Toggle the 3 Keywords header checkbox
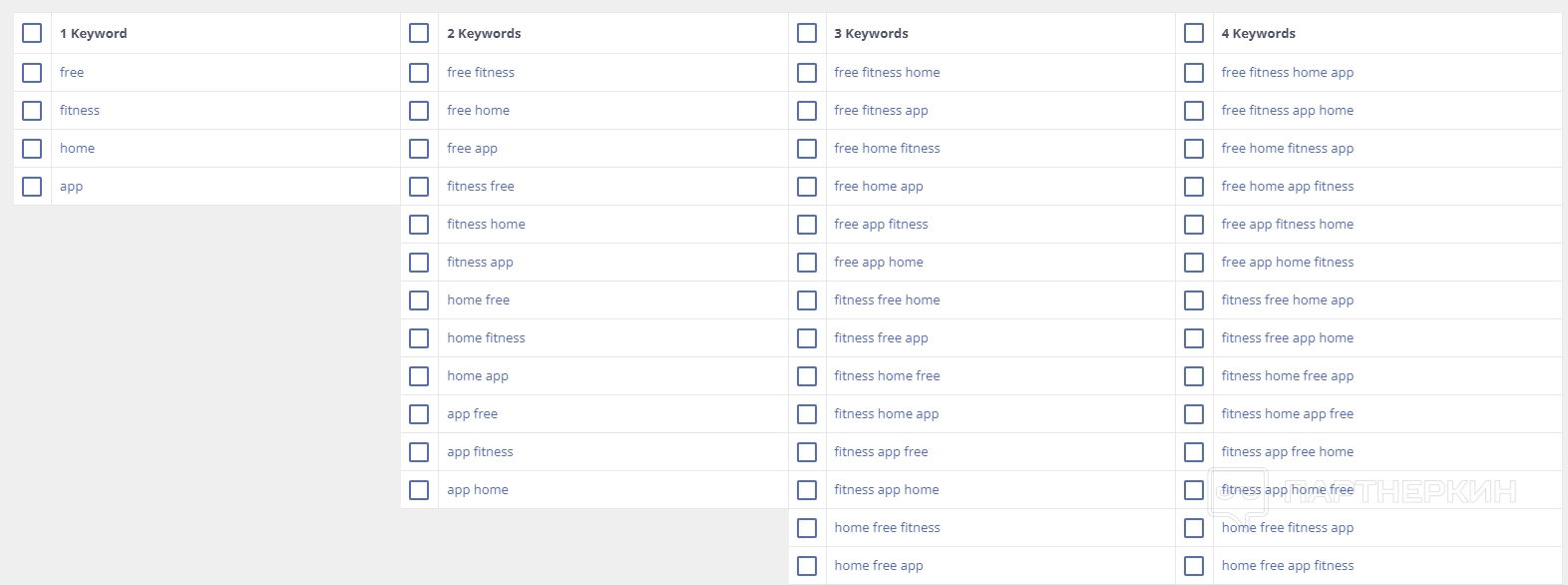Screen dimensions: 1568x585 coord(807,33)
